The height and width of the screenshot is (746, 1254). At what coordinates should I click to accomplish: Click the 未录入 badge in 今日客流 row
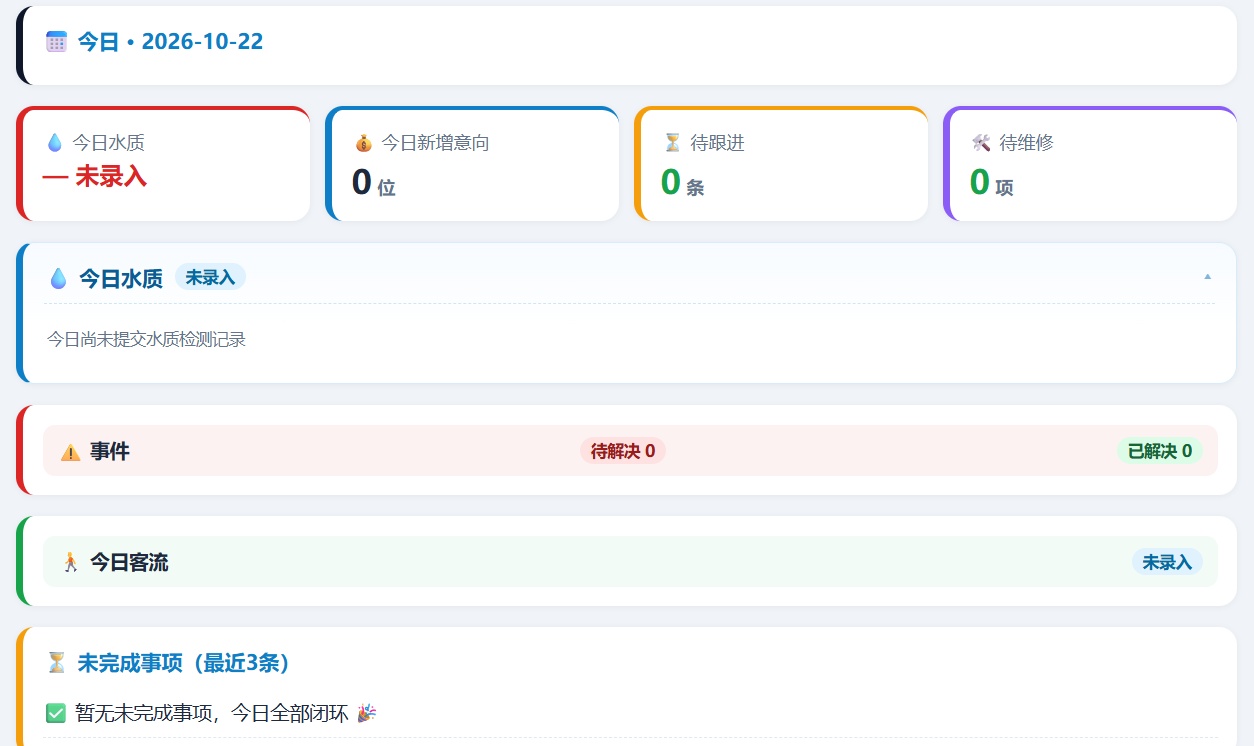[1167, 562]
